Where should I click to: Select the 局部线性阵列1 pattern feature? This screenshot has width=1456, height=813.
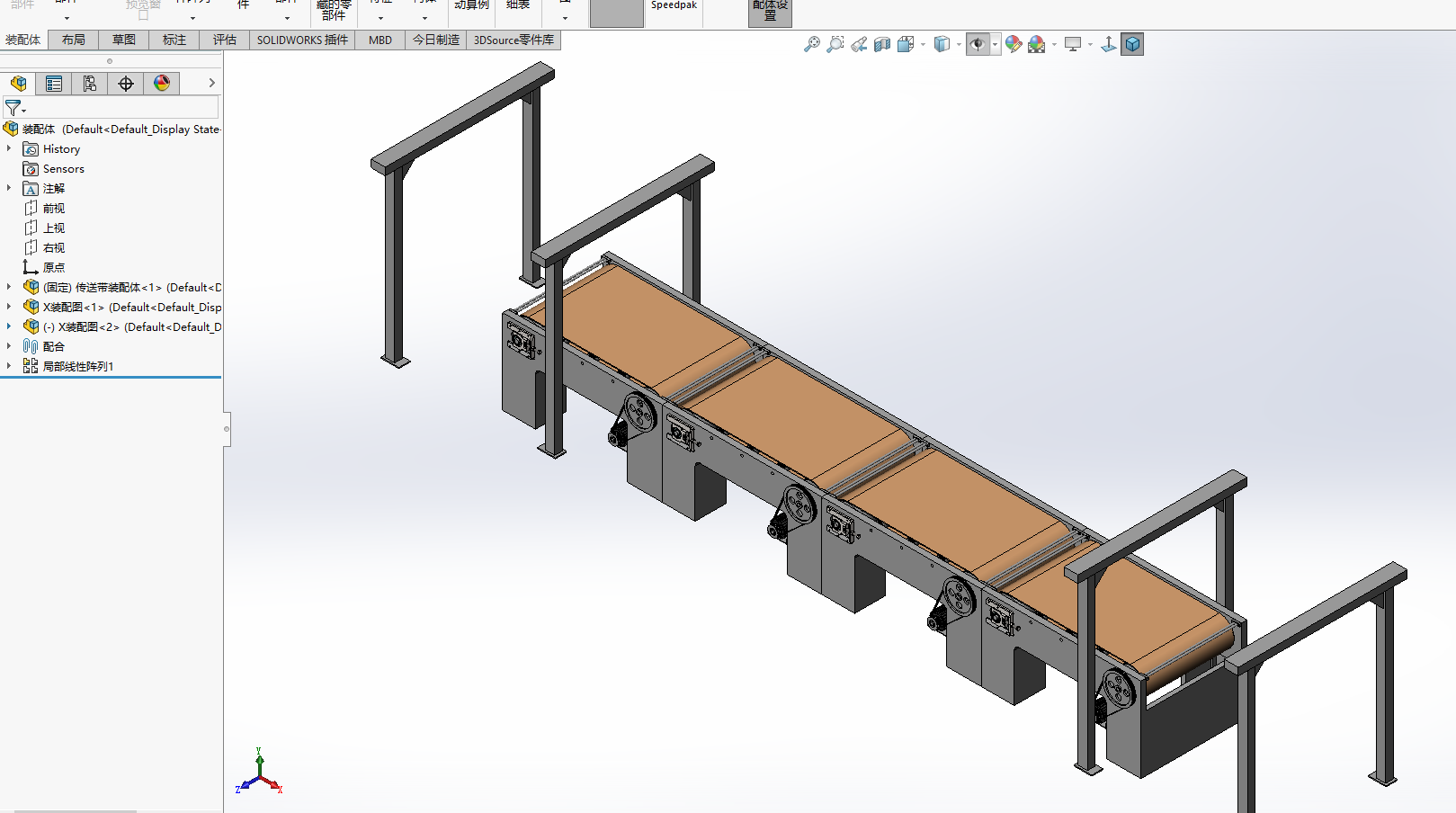click(68, 367)
